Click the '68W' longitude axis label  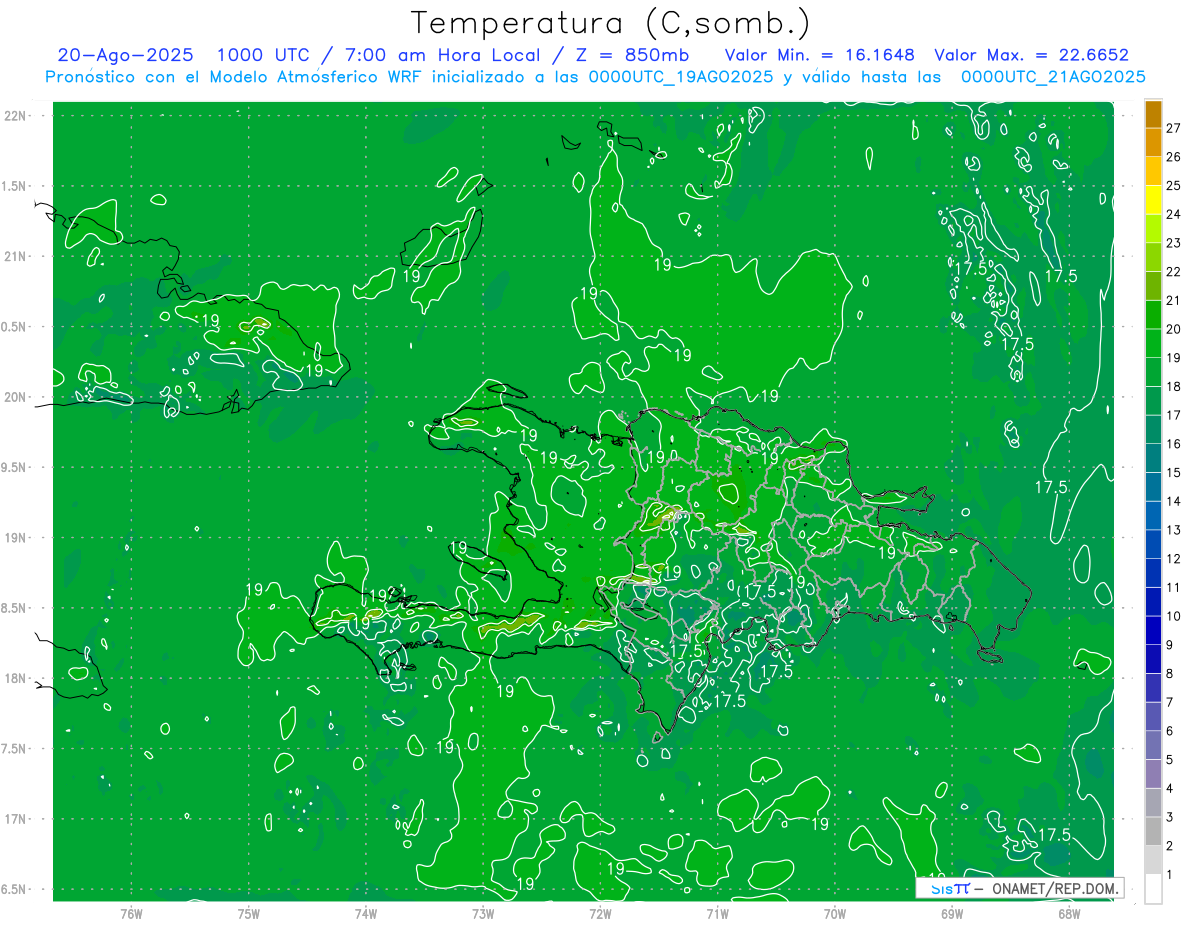pos(1069,913)
